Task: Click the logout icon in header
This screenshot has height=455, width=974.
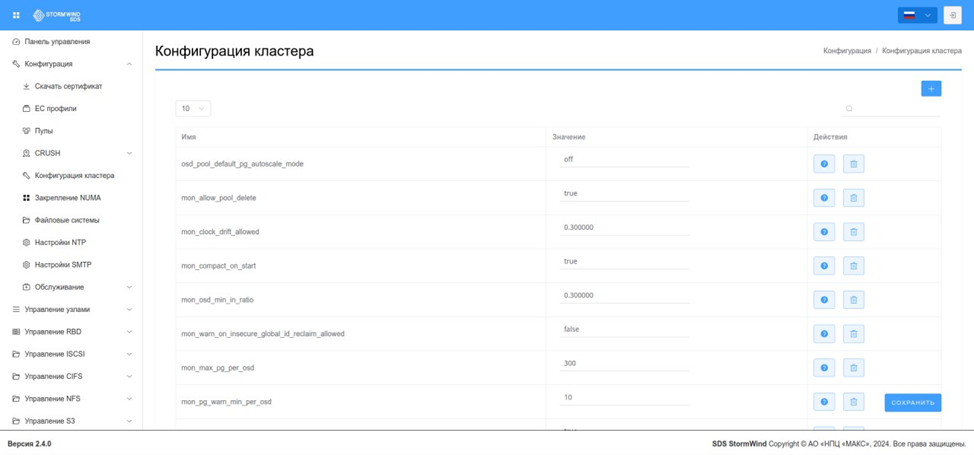Action: click(952, 16)
